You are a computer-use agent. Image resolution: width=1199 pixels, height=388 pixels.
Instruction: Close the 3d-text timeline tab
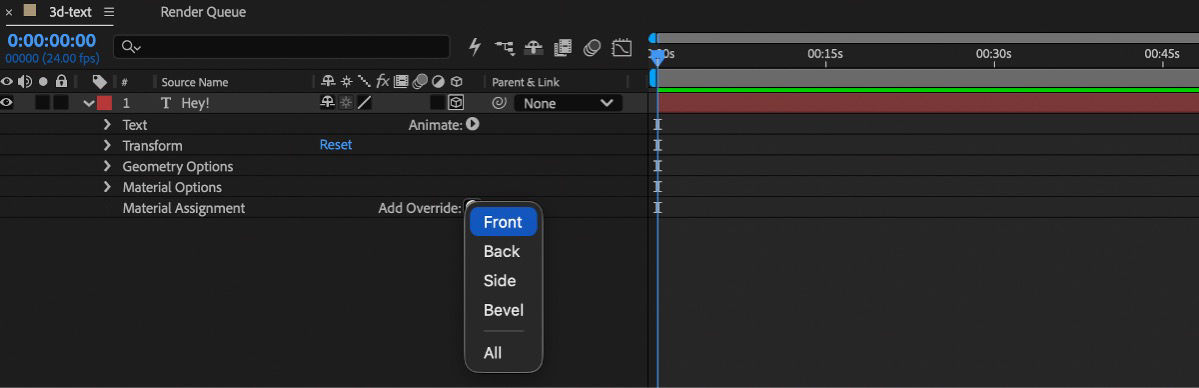tap(9, 12)
